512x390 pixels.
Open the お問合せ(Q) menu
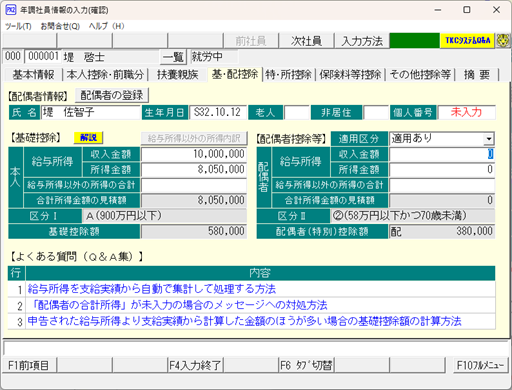[x=60, y=26]
